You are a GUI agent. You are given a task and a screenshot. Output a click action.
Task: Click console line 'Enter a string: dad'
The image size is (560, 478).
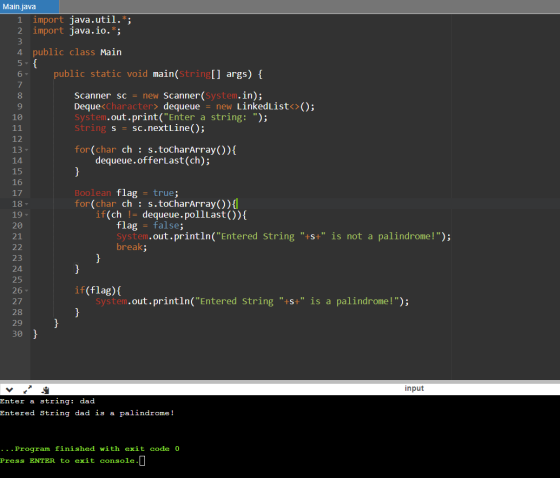48,401
